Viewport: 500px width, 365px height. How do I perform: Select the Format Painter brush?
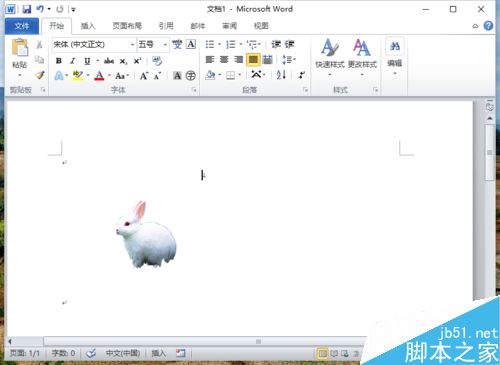coord(40,75)
